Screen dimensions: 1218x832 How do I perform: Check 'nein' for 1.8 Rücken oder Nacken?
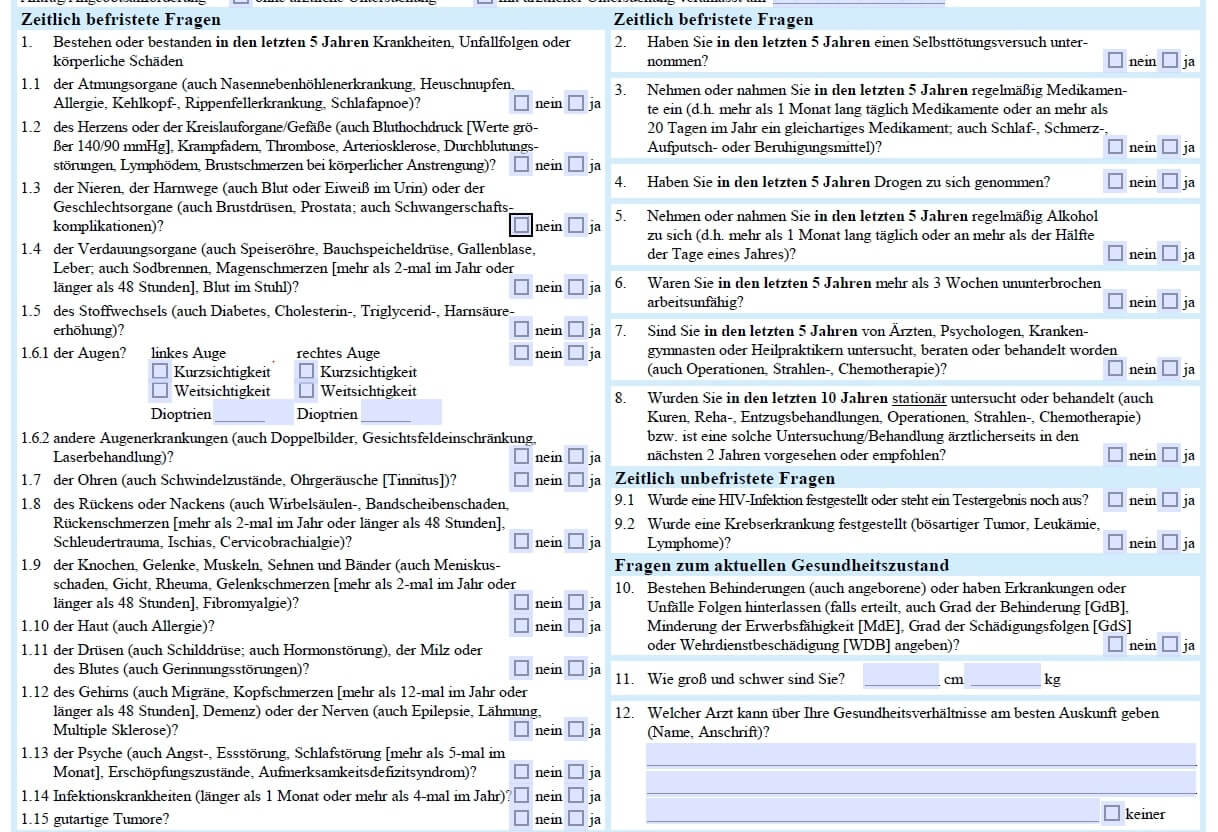click(522, 541)
